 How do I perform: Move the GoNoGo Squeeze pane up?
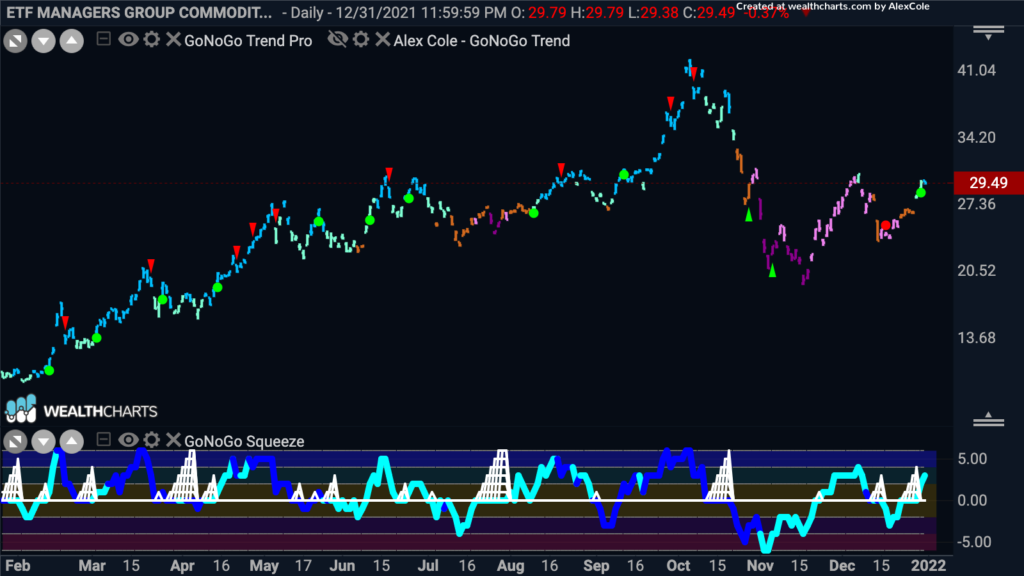72,441
